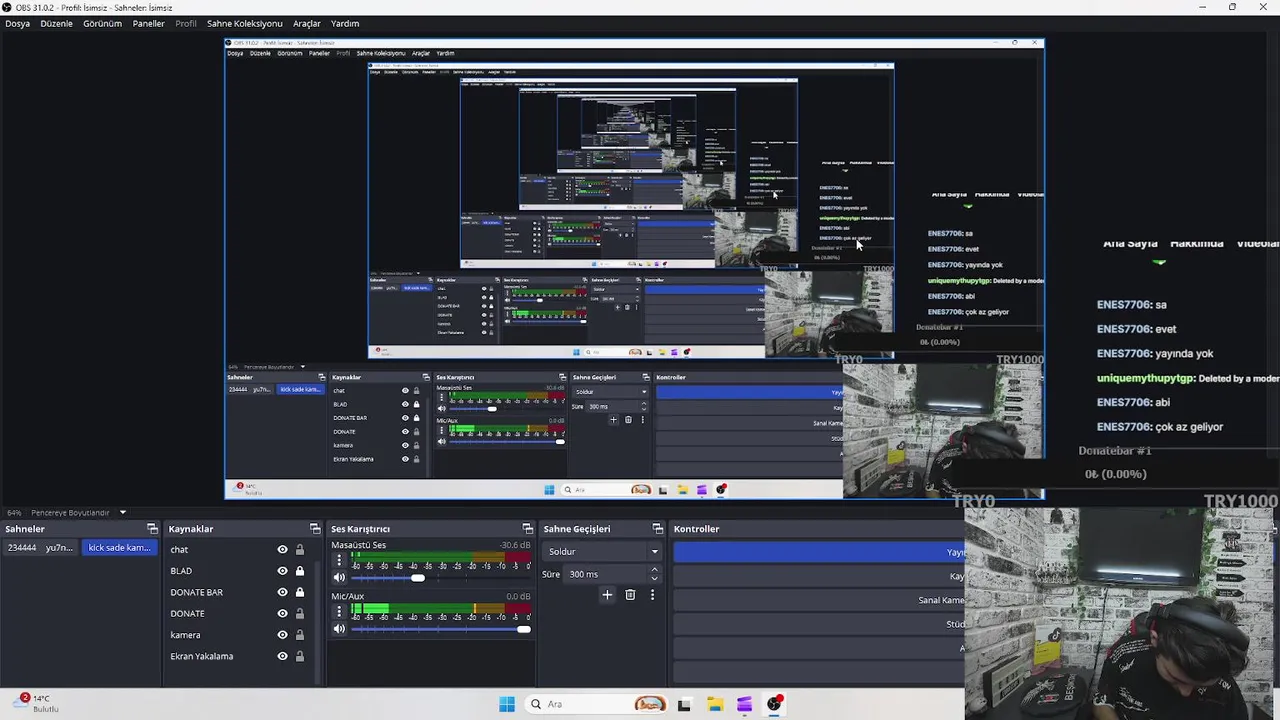Select the yu7n... scene

[x=60, y=548]
